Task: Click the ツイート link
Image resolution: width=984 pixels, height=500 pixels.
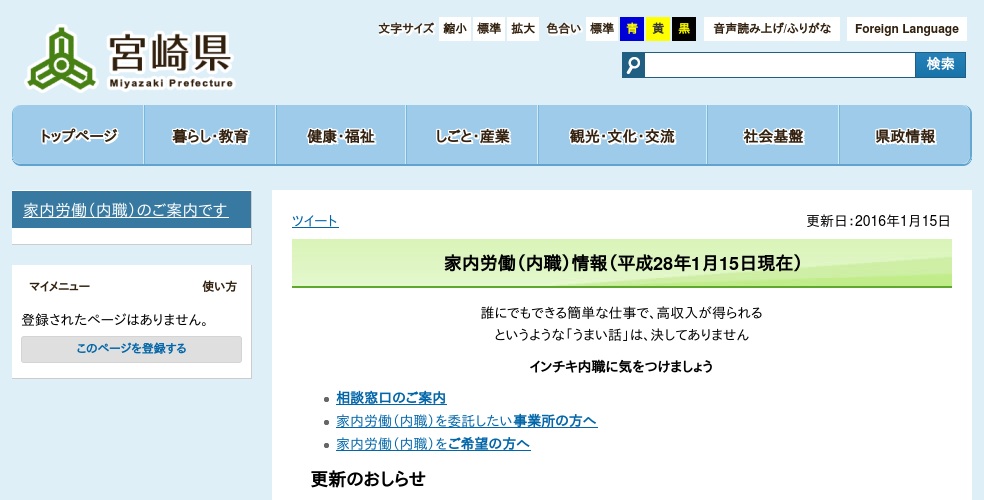Action: [315, 221]
